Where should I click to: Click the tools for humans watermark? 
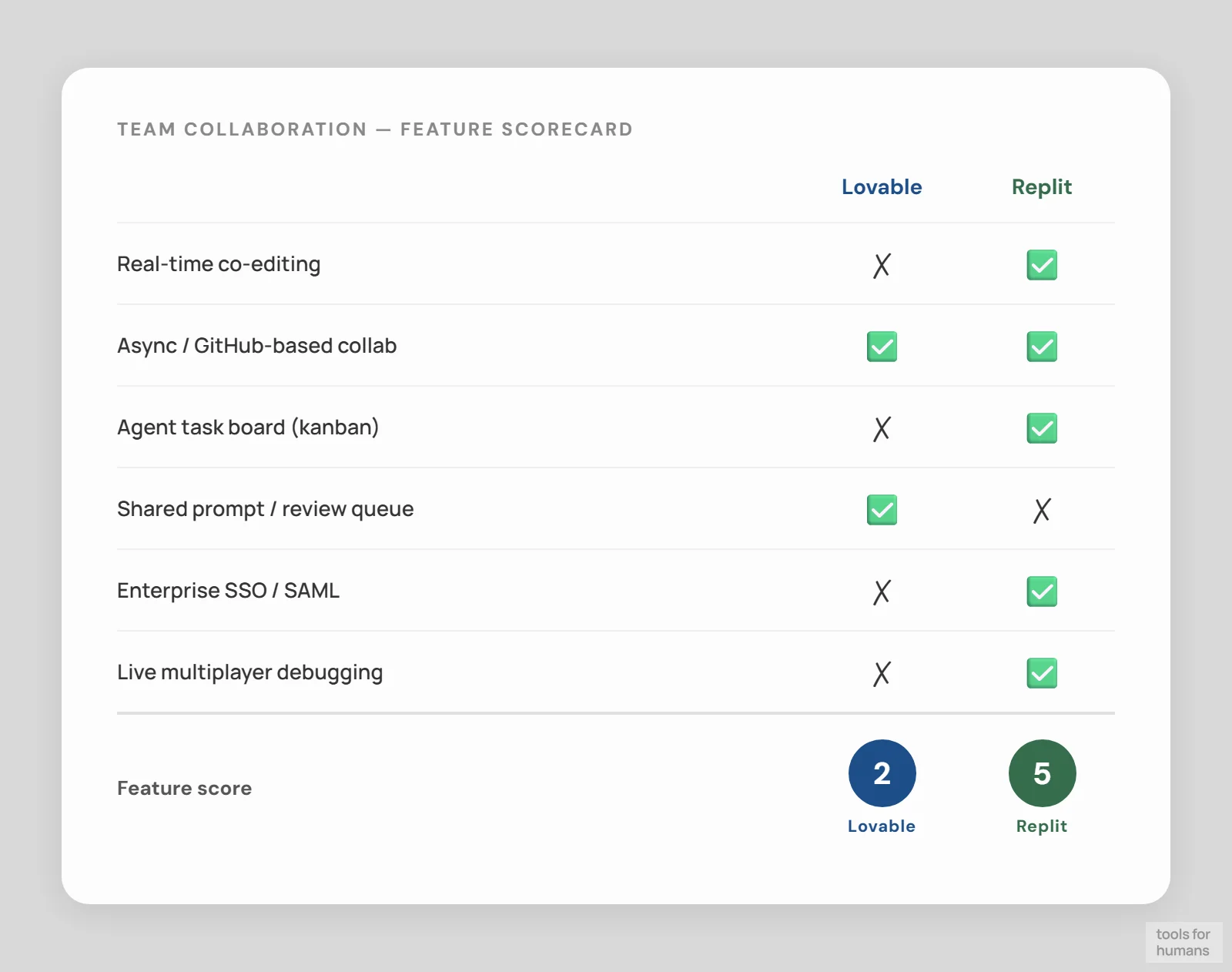click(1183, 942)
